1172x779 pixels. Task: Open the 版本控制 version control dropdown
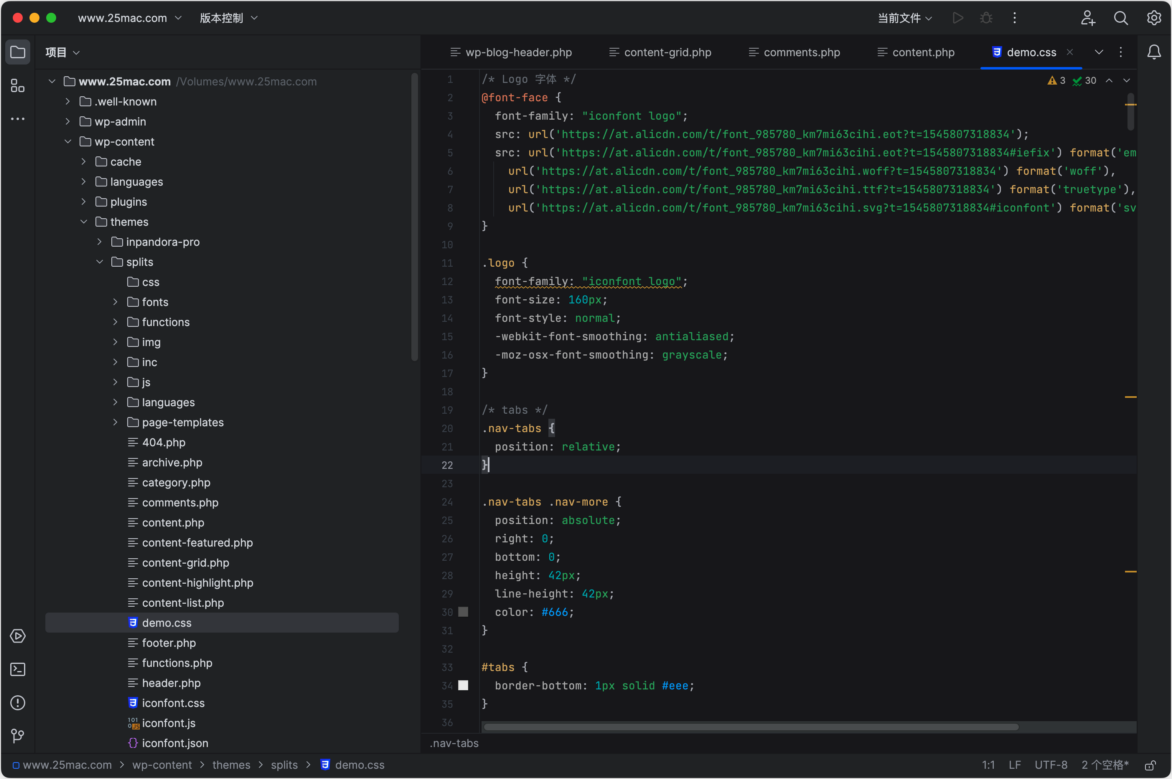pos(228,18)
